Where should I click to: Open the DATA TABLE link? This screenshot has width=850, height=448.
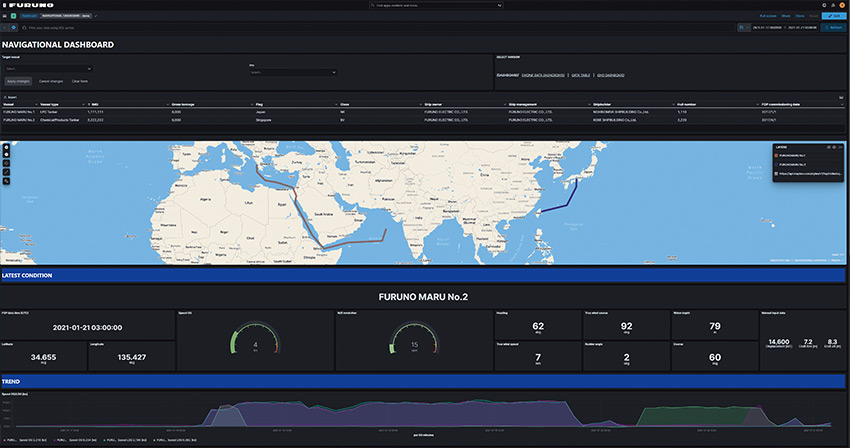point(581,75)
